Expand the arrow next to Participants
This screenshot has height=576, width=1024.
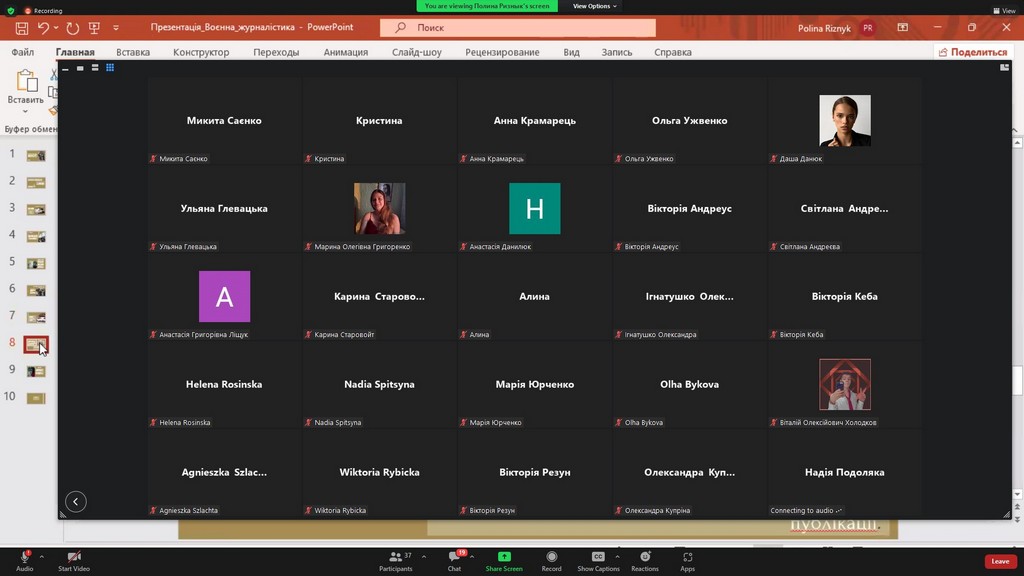(x=424, y=556)
